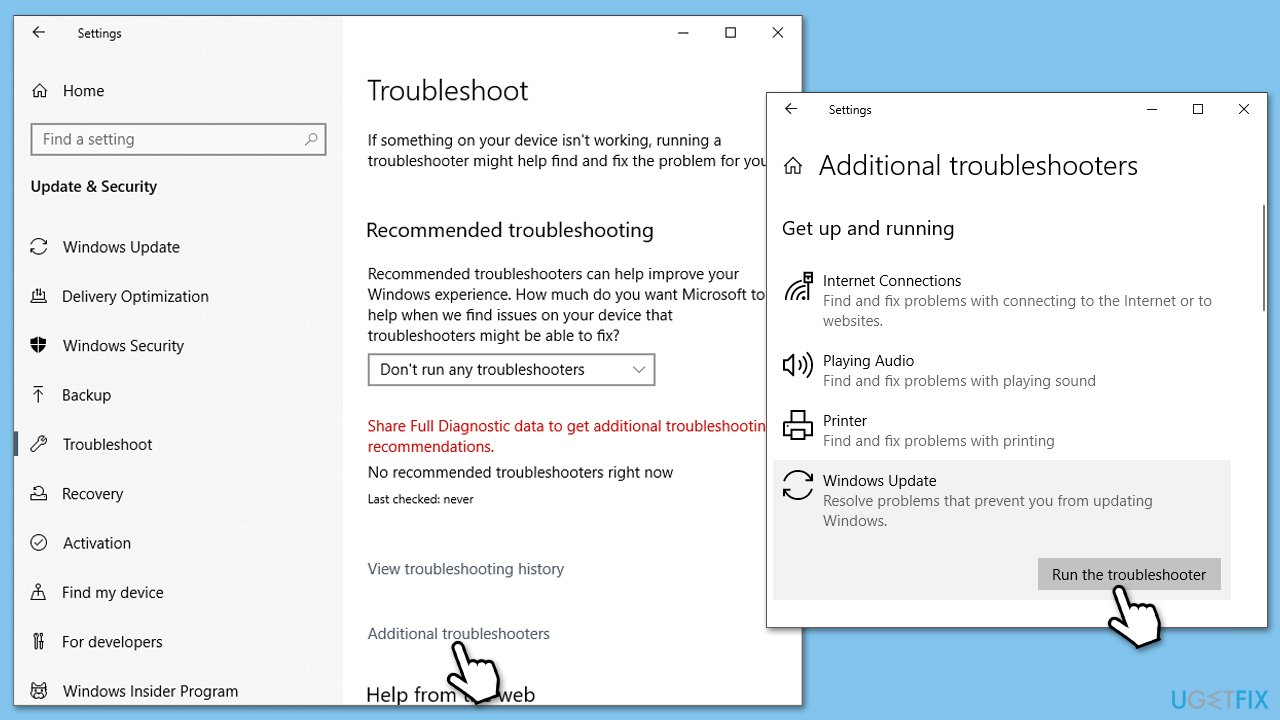Click the Playing Audio speaker icon

[x=798, y=365]
